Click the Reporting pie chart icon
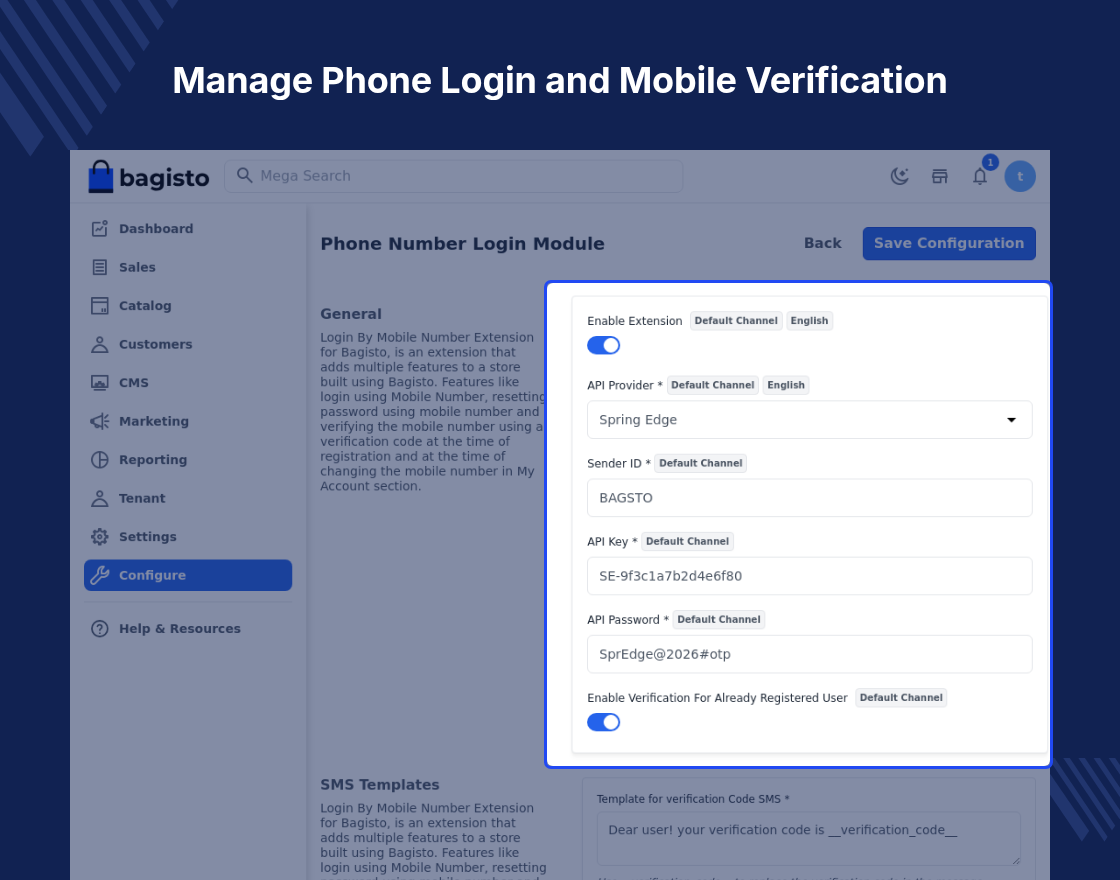1120x880 pixels. (x=100, y=460)
